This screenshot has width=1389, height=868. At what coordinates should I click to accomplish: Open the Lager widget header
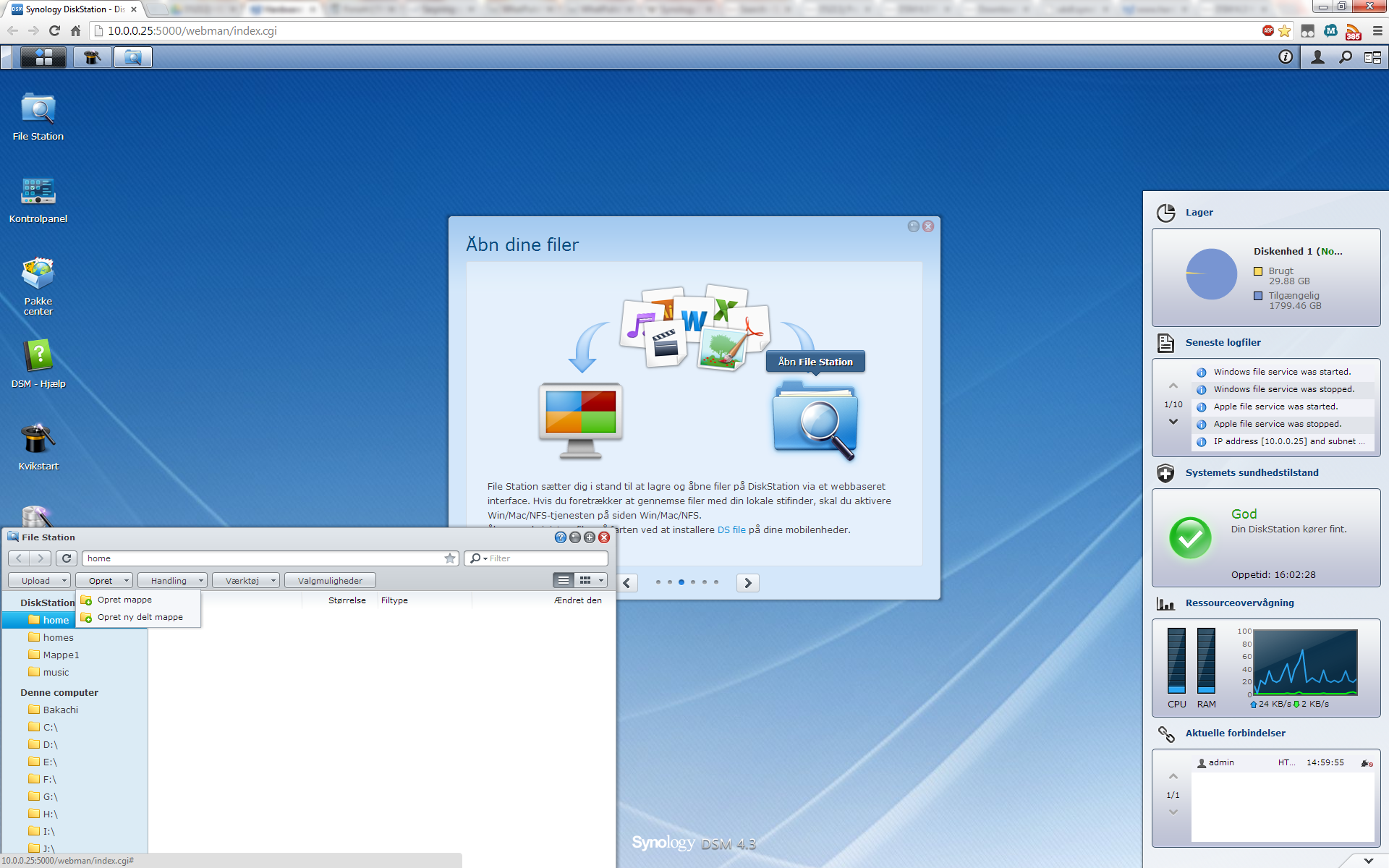pyautogui.click(x=1199, y=213)
